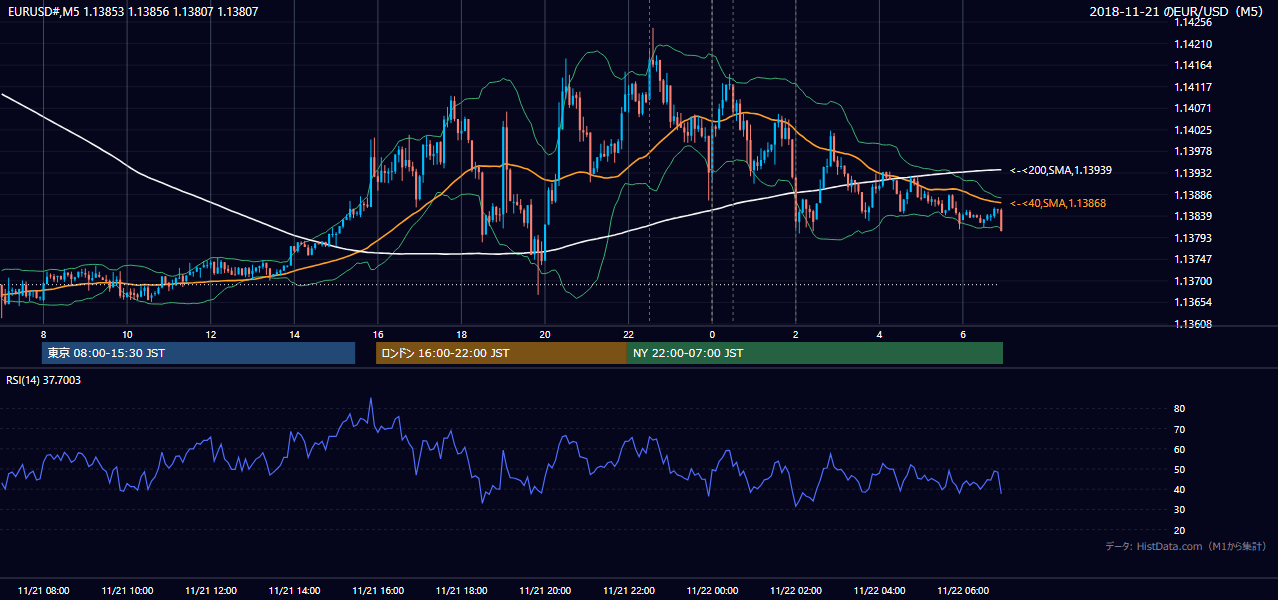
Task: Click price axis value 1.14210
Action: tap(1193, 44)
